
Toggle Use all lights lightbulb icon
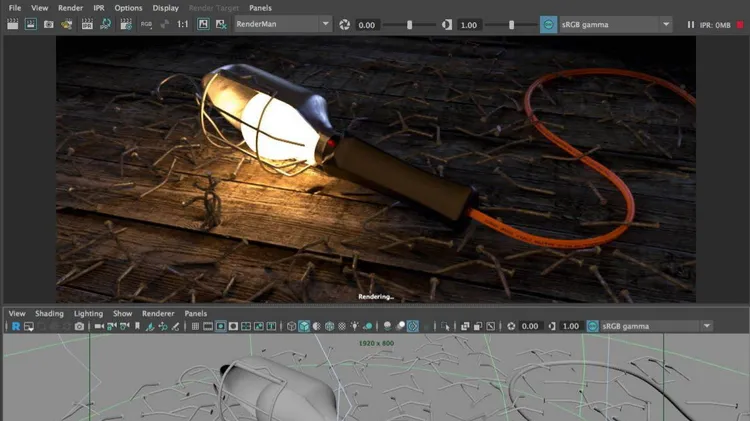[354, 326]
